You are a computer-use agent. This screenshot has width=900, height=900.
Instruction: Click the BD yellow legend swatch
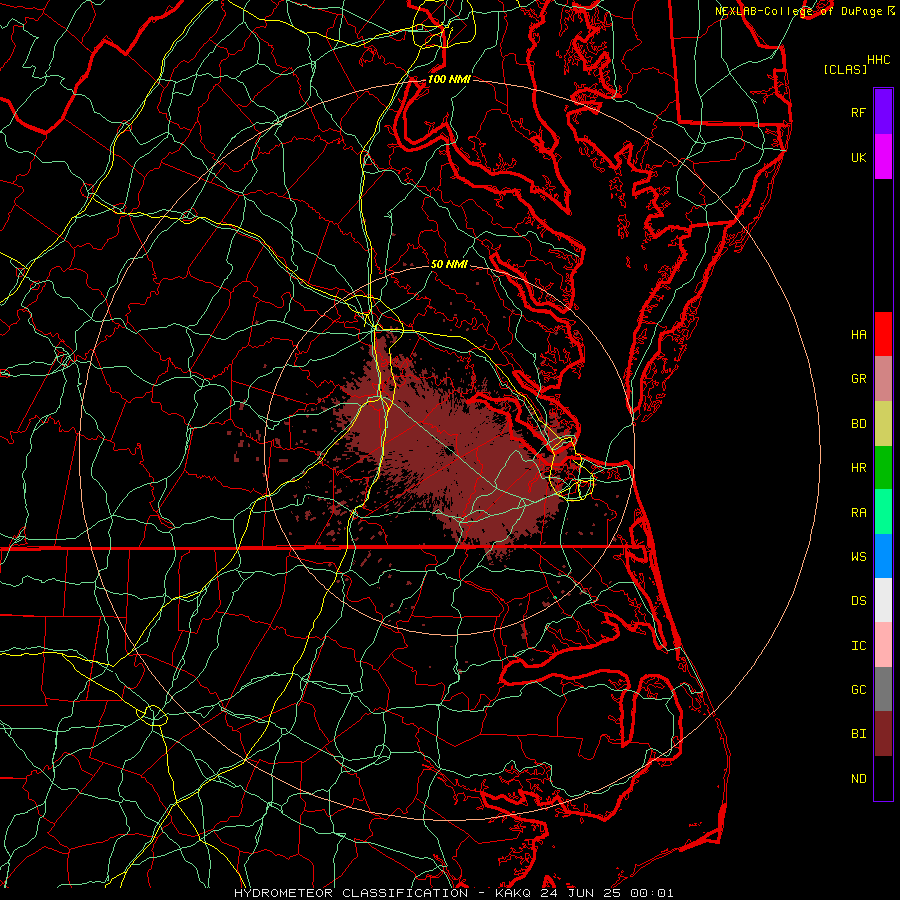point(883,423)
